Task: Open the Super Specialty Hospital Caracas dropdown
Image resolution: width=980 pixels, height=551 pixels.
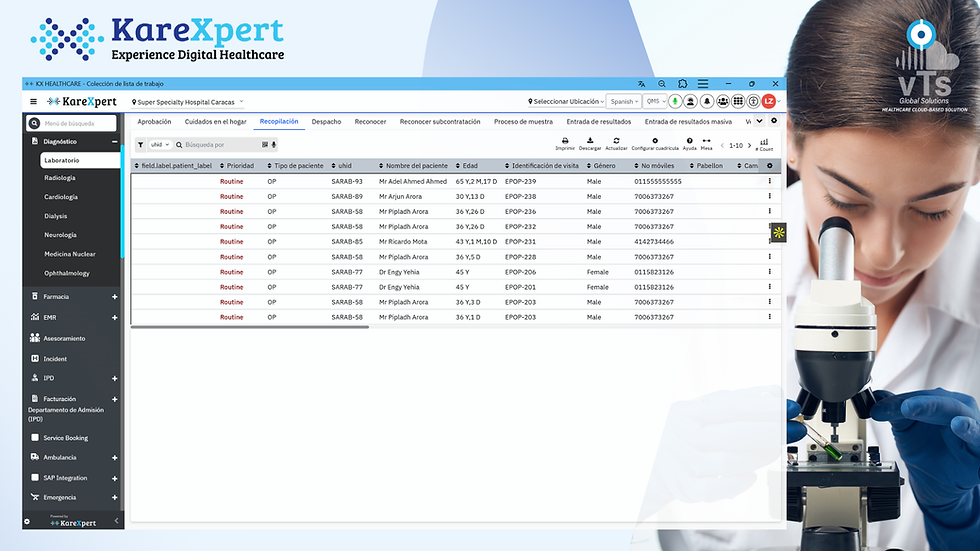Action: pos(188,102)
